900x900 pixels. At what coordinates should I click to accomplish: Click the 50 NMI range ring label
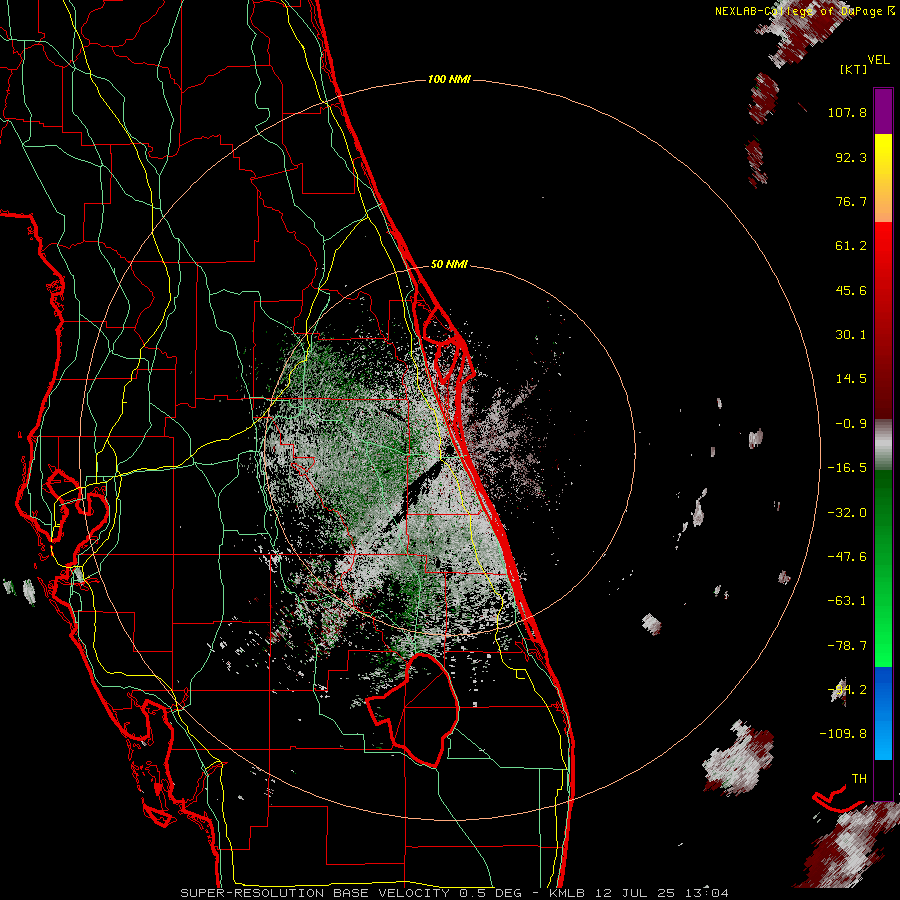449,264
